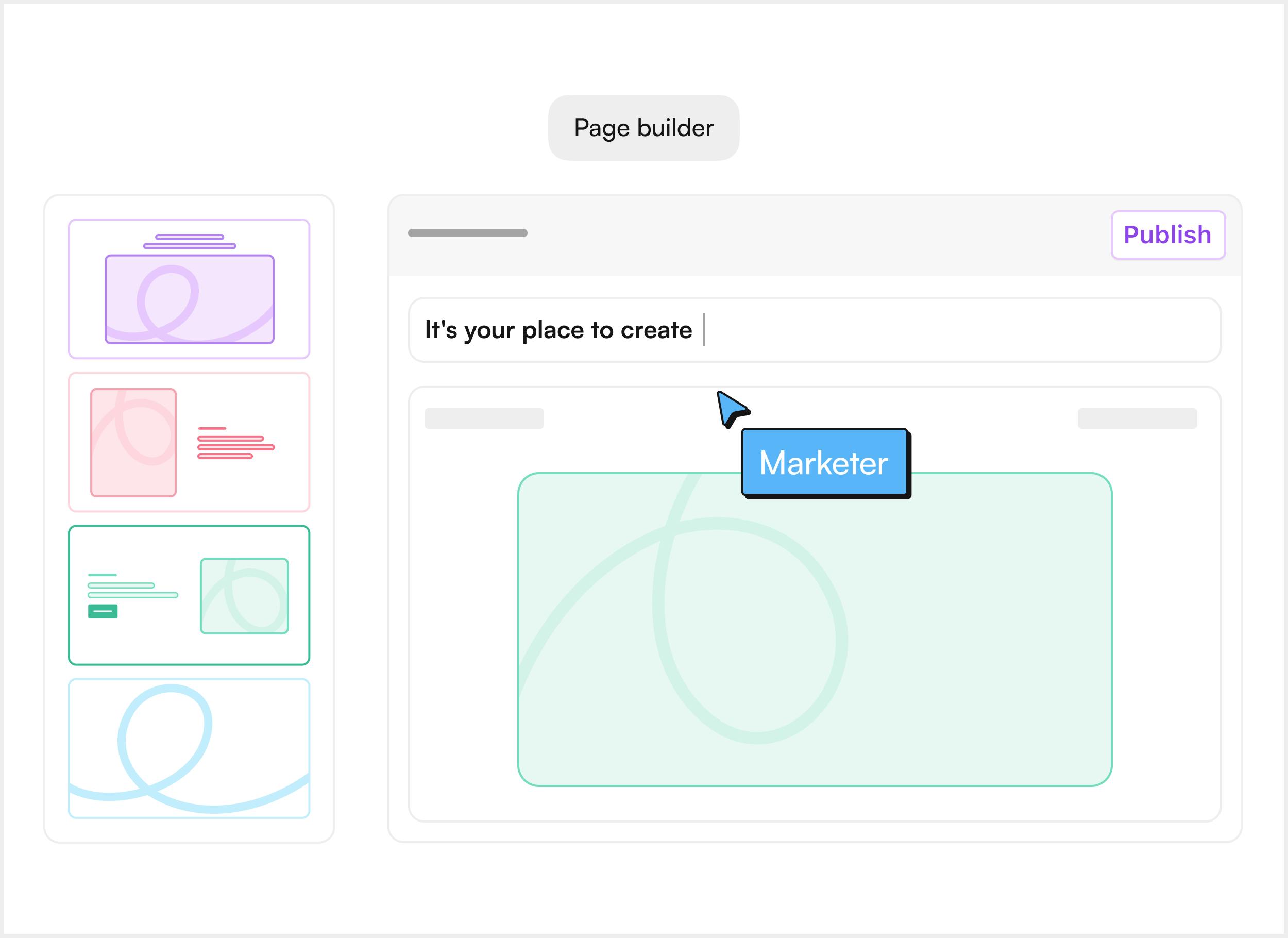Click the blue collaborator cursor arrow
Screen dimensions: 1288x938
tap(731, 407)
